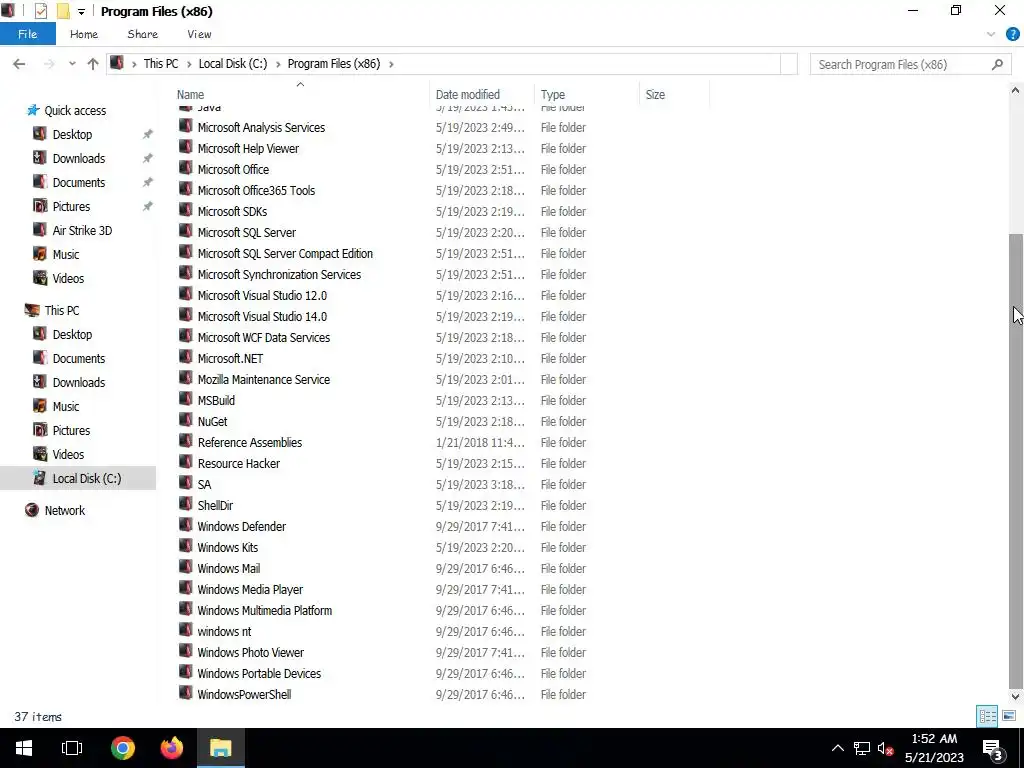Click the File Explorer taskbar icon
The width and height of the screenshot is (1024, 768).
(x=221, y=748)
